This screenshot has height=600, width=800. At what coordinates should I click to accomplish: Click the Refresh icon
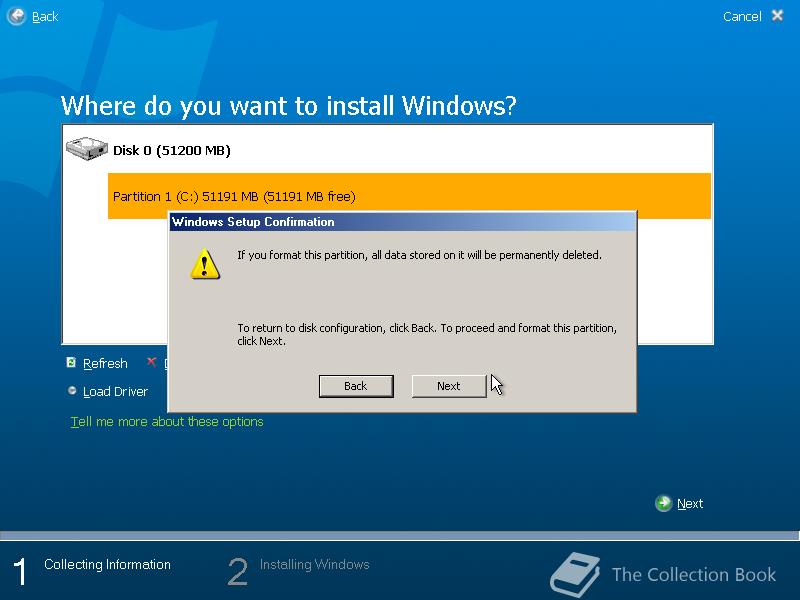click(x=71, y=362)
